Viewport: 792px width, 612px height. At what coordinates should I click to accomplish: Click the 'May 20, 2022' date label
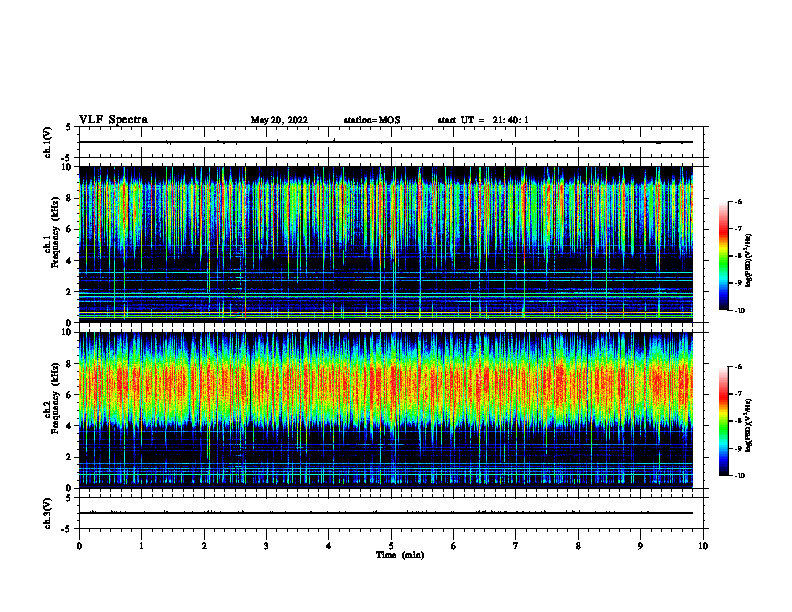[279, 120]
